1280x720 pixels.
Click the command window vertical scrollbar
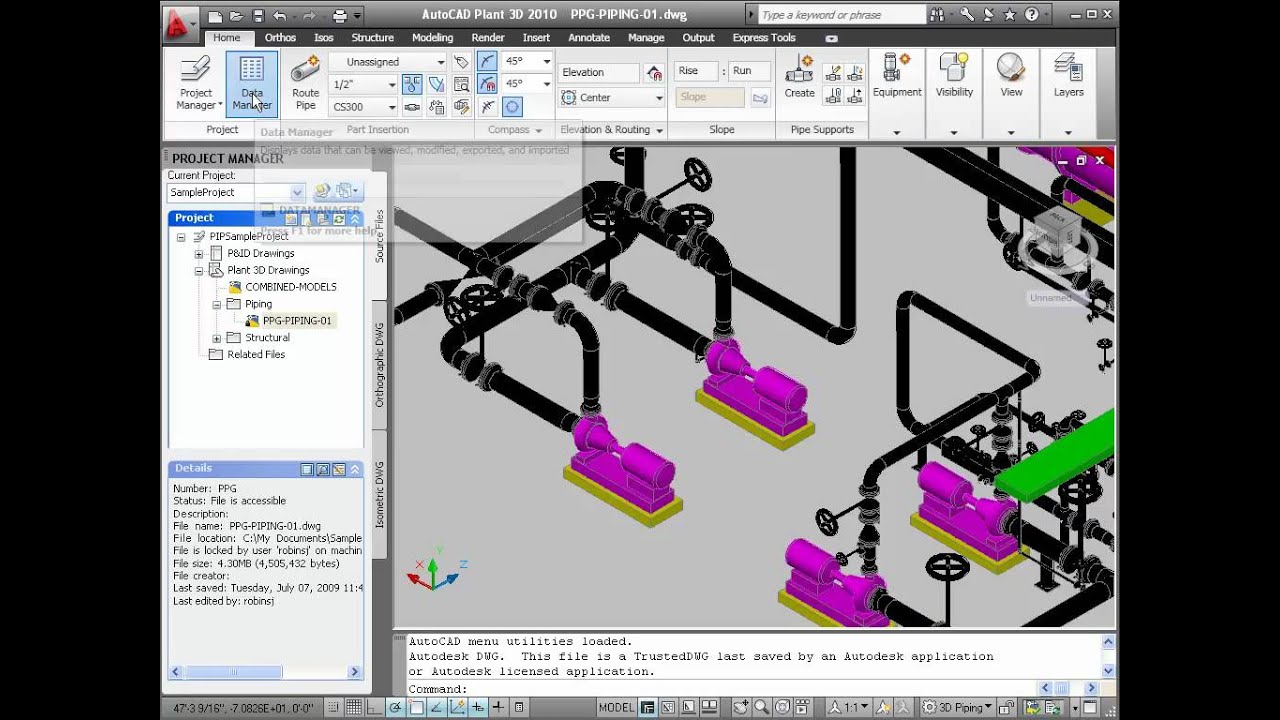tap(1108, 656)
